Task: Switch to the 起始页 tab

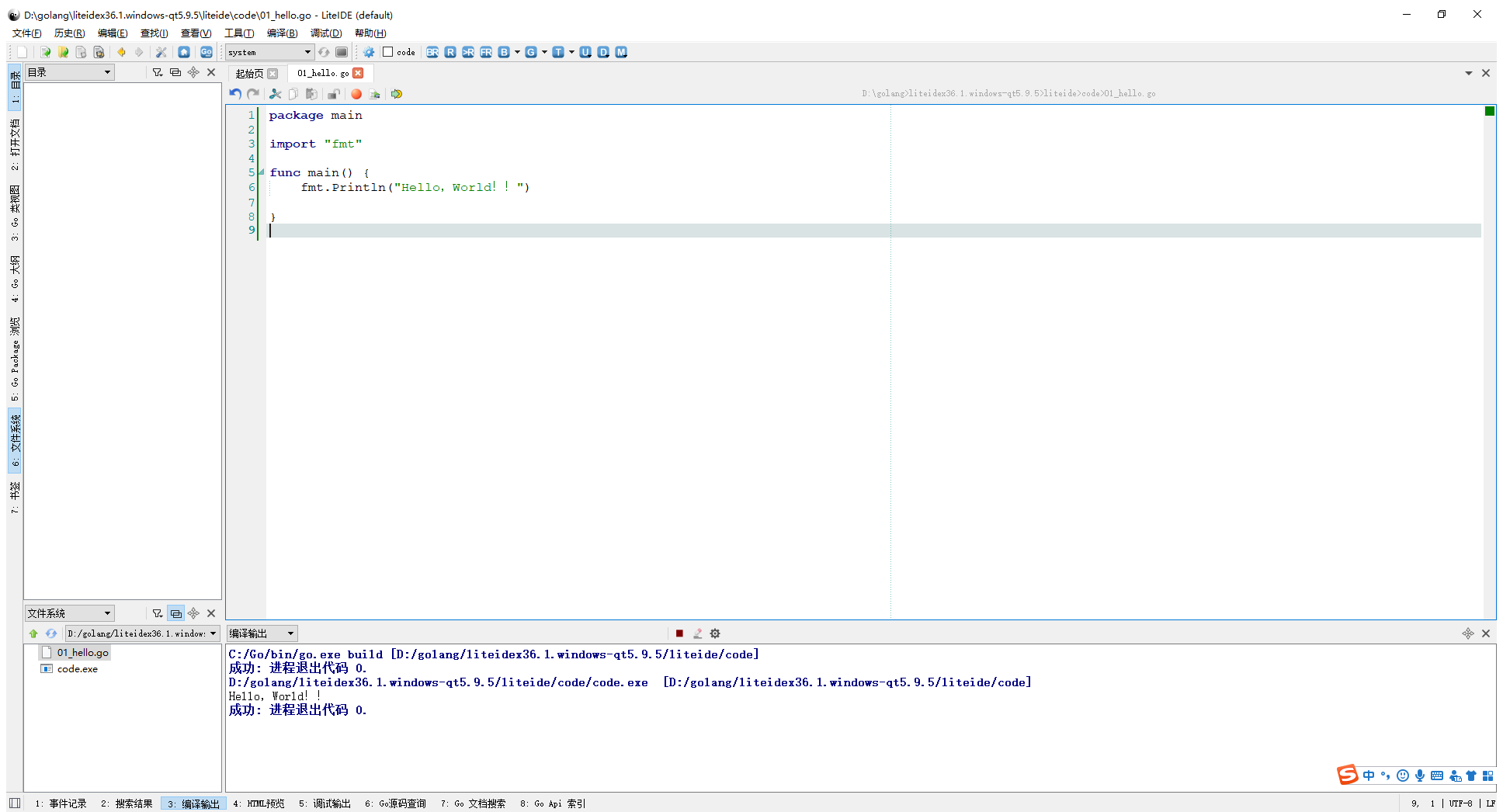Action: [x=249, y=74]
